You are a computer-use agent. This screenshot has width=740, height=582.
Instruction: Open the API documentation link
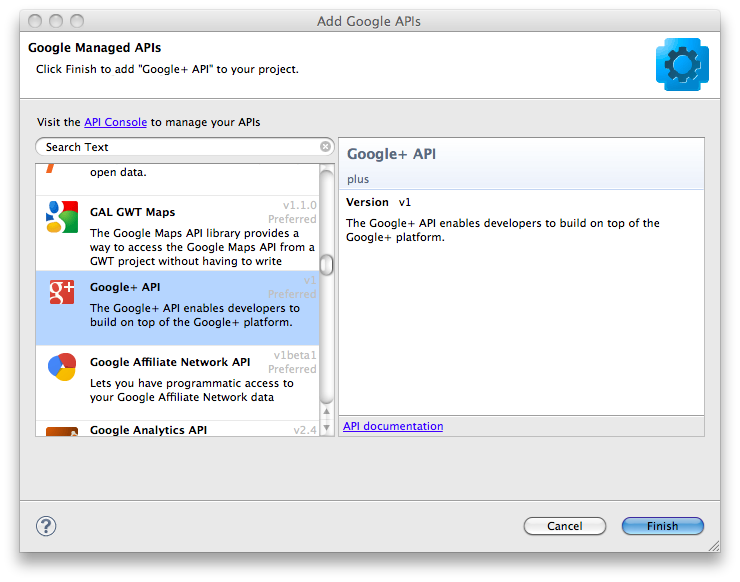[x=393, y=426]
